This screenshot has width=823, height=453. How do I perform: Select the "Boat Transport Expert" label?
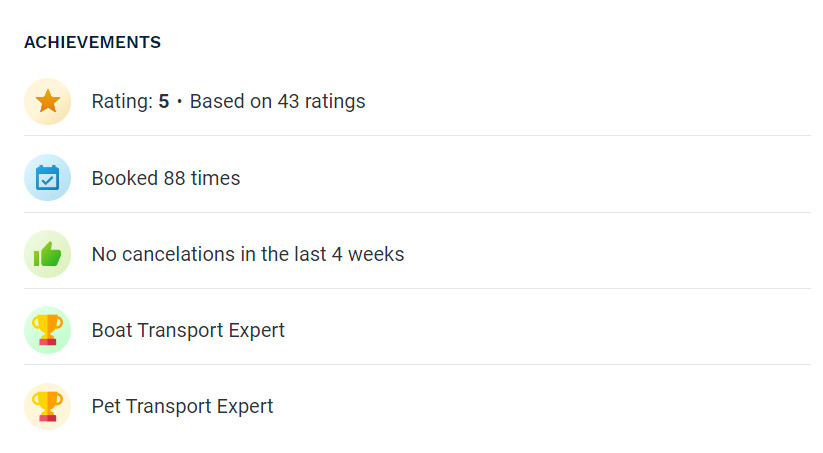188,330
